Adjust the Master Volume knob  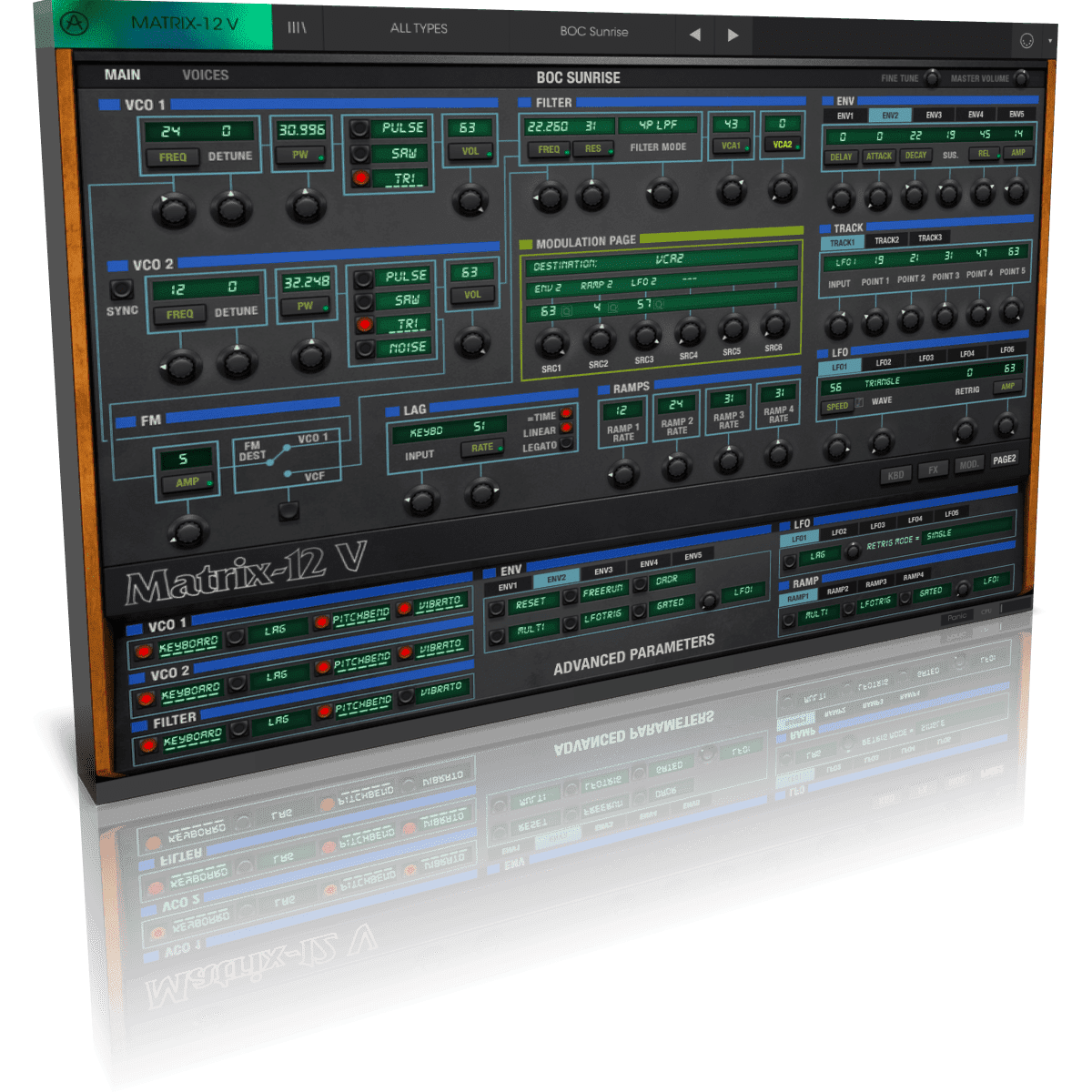click(x=1022, y=77)
